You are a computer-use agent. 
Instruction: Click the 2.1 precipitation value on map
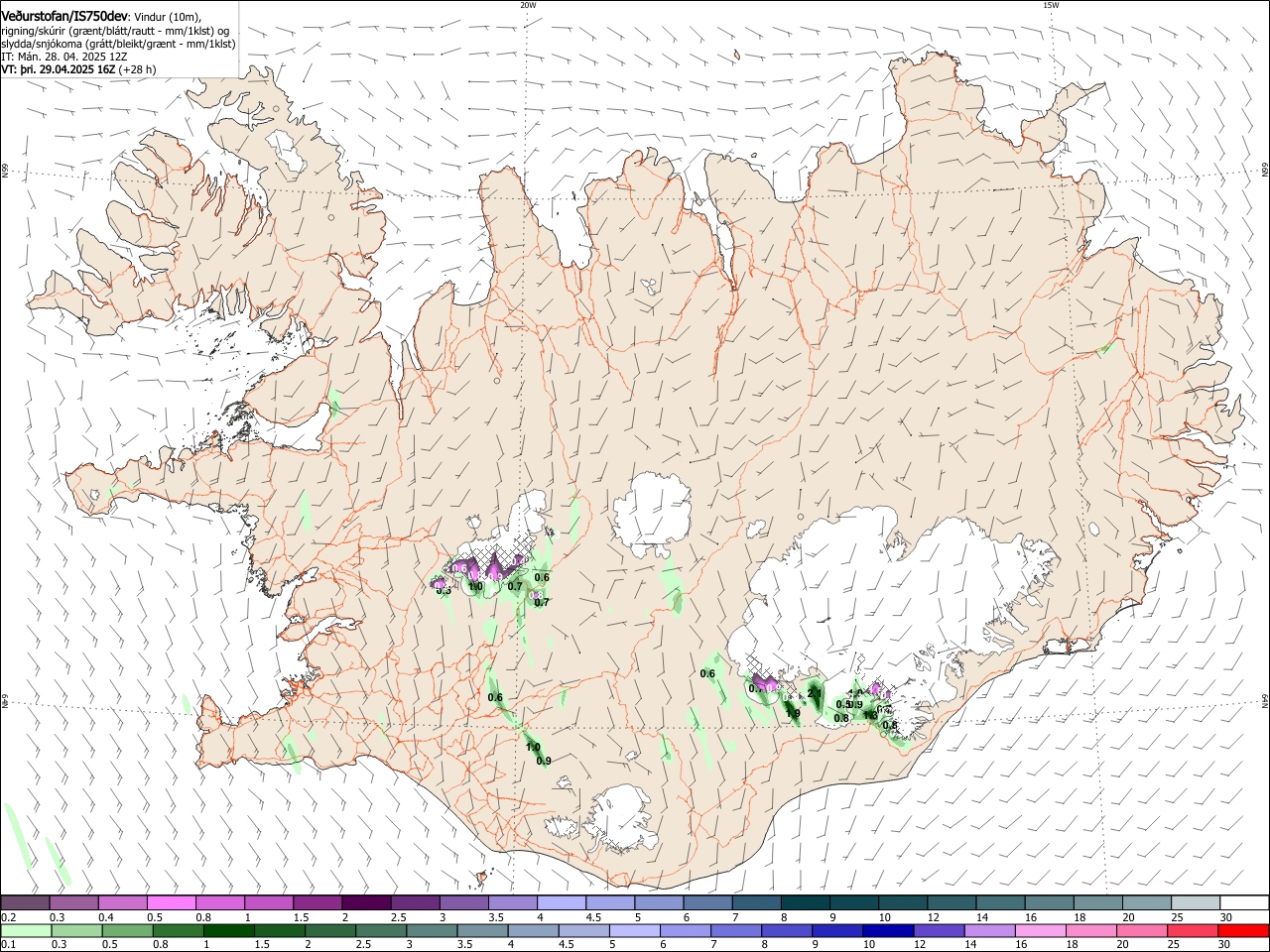click(x=815, y=694)
